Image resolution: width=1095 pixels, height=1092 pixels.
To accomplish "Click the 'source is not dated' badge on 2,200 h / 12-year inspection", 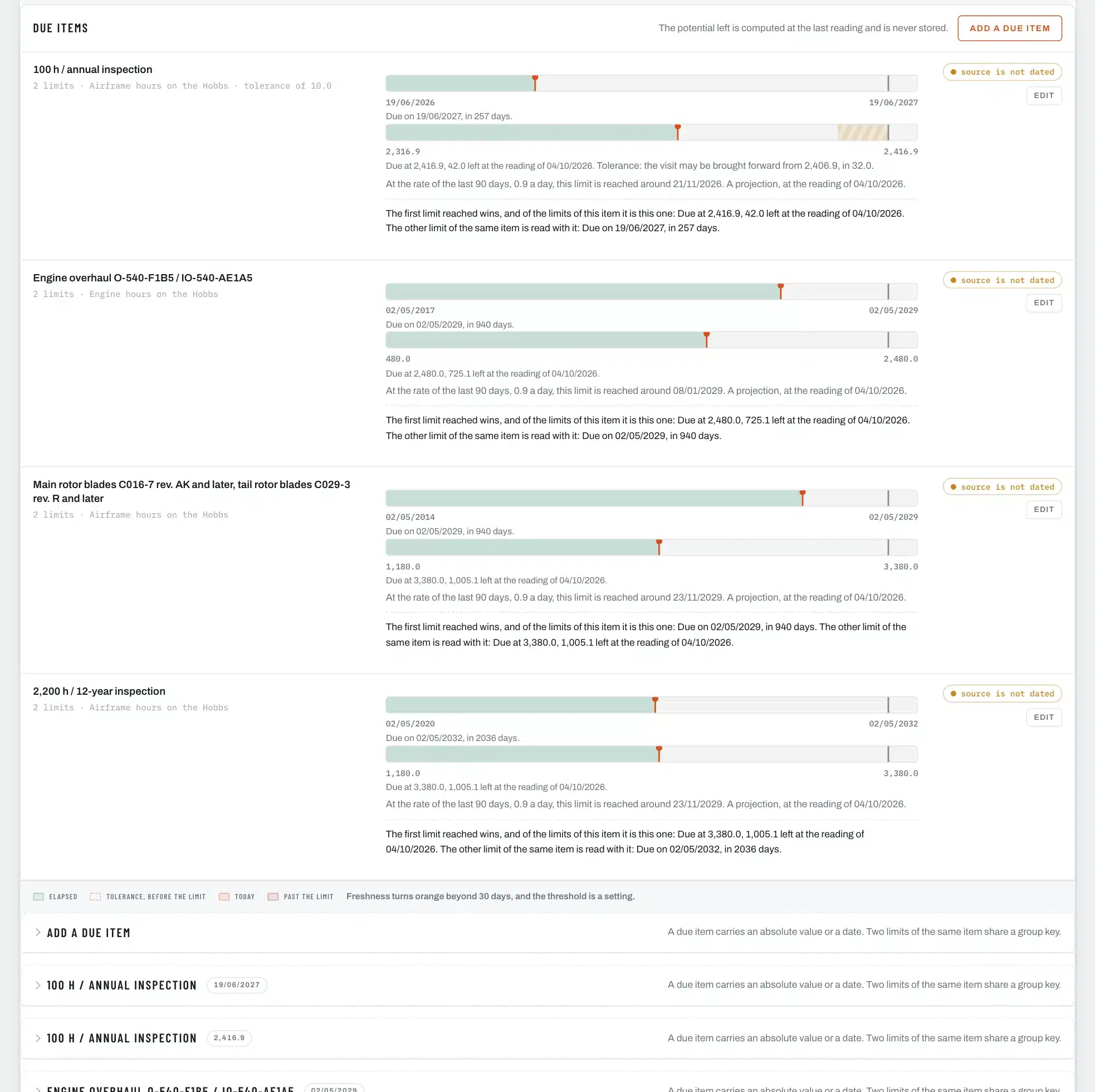I will 1002,694.
